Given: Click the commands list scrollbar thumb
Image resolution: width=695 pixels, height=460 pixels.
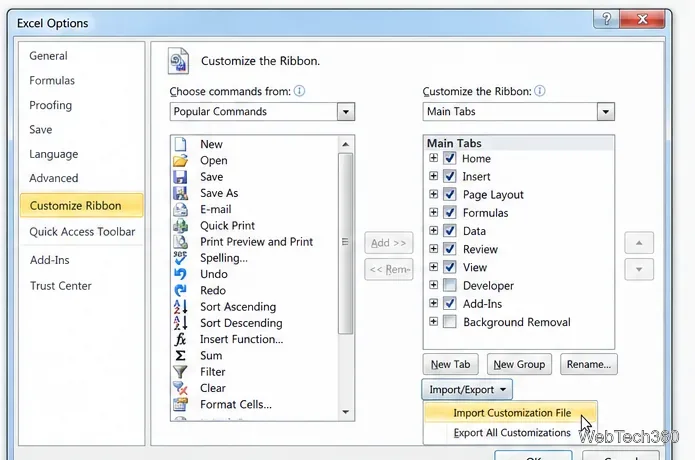Looking at the screenshot, I should pyautogui.click(x=345, y=243).
